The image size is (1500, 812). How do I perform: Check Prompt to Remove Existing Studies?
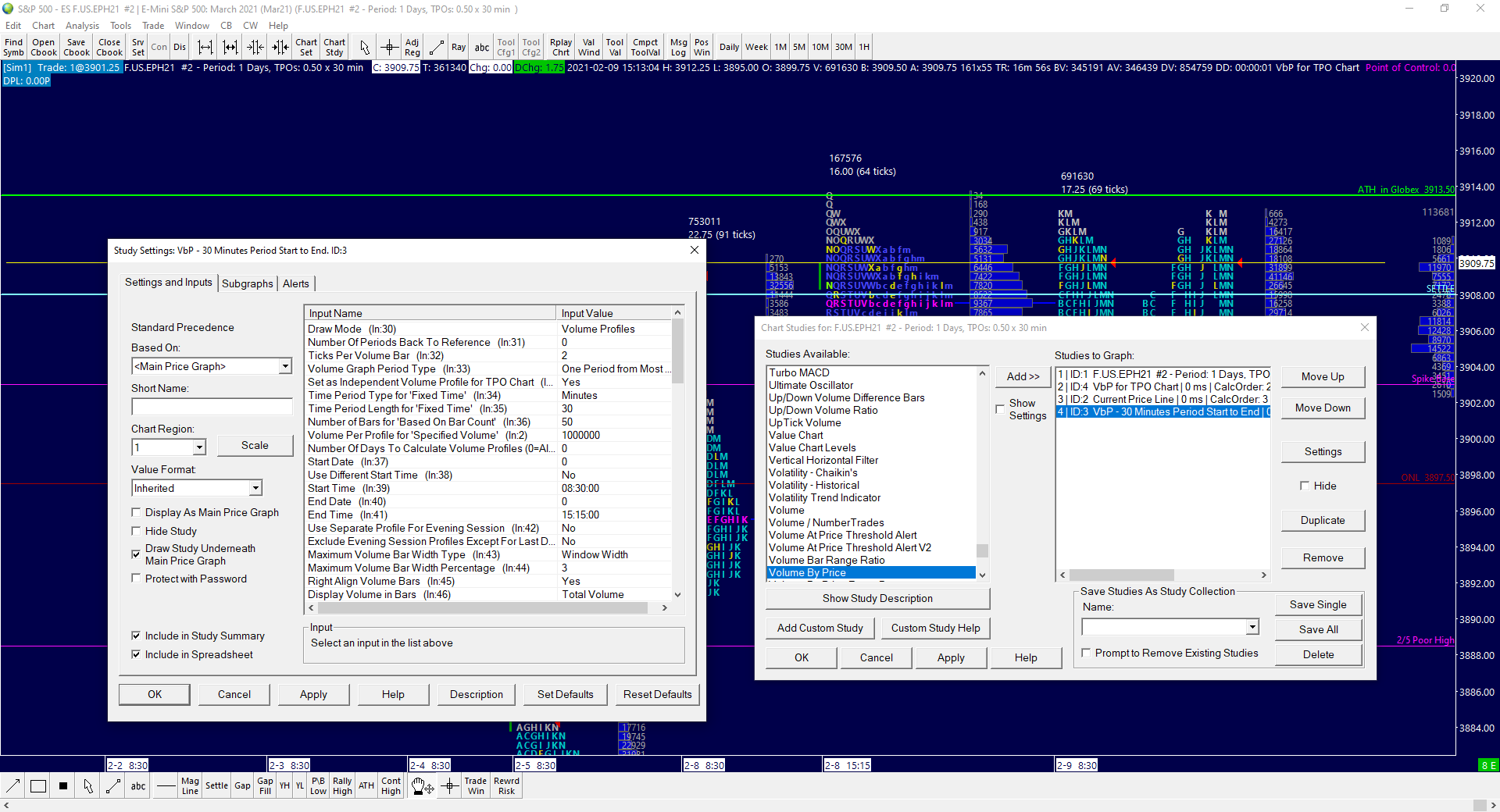coord(1086,653)
